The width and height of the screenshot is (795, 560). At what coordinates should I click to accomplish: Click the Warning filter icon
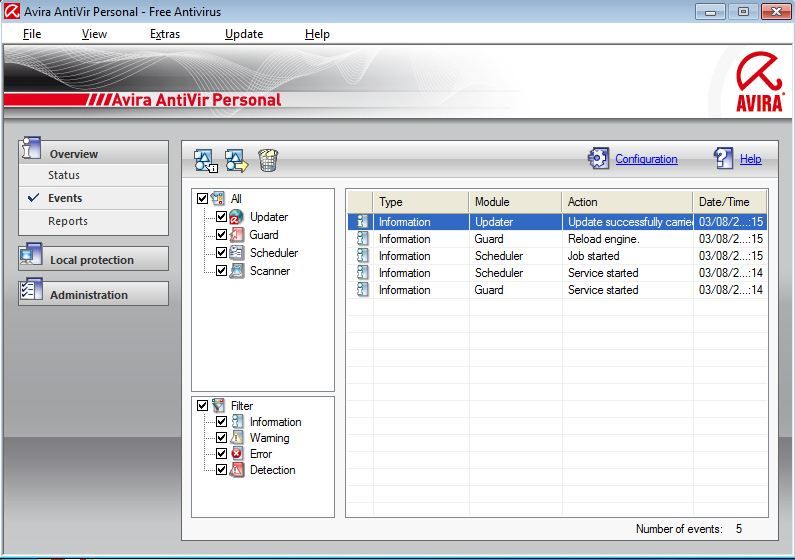(x=237, y=438)
